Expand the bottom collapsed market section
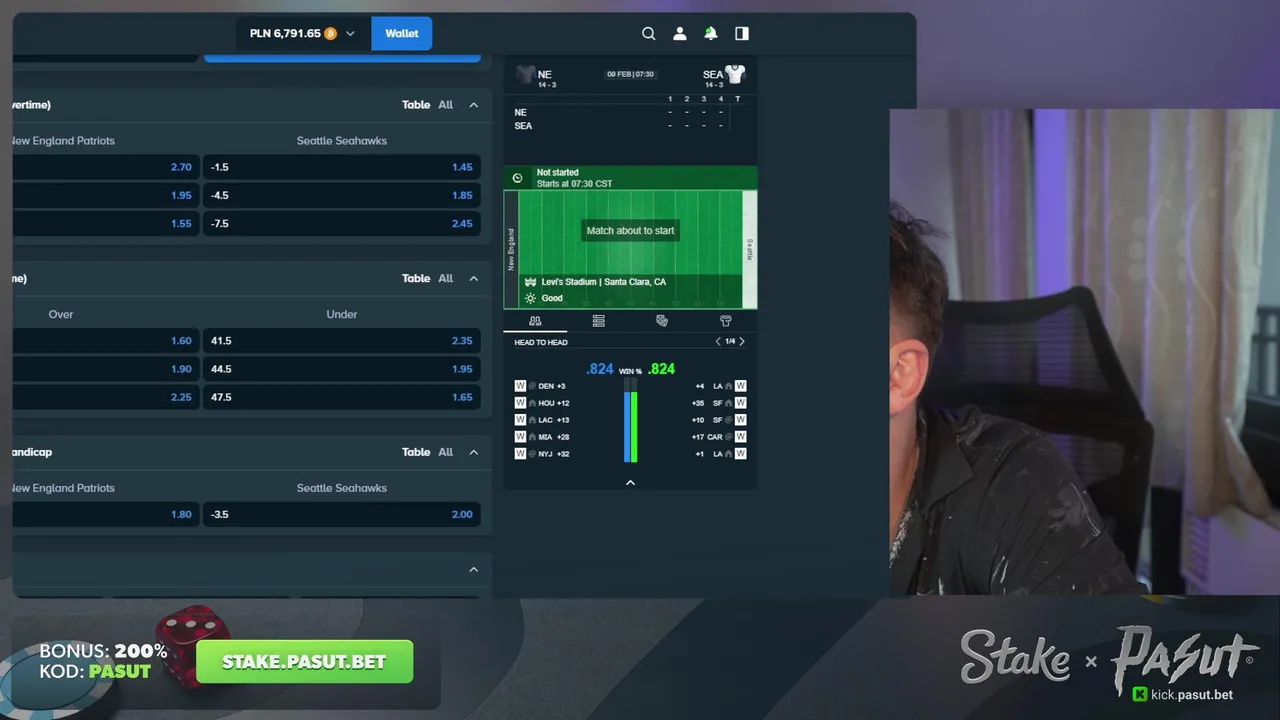1280x720 pixels. [474, 570]
